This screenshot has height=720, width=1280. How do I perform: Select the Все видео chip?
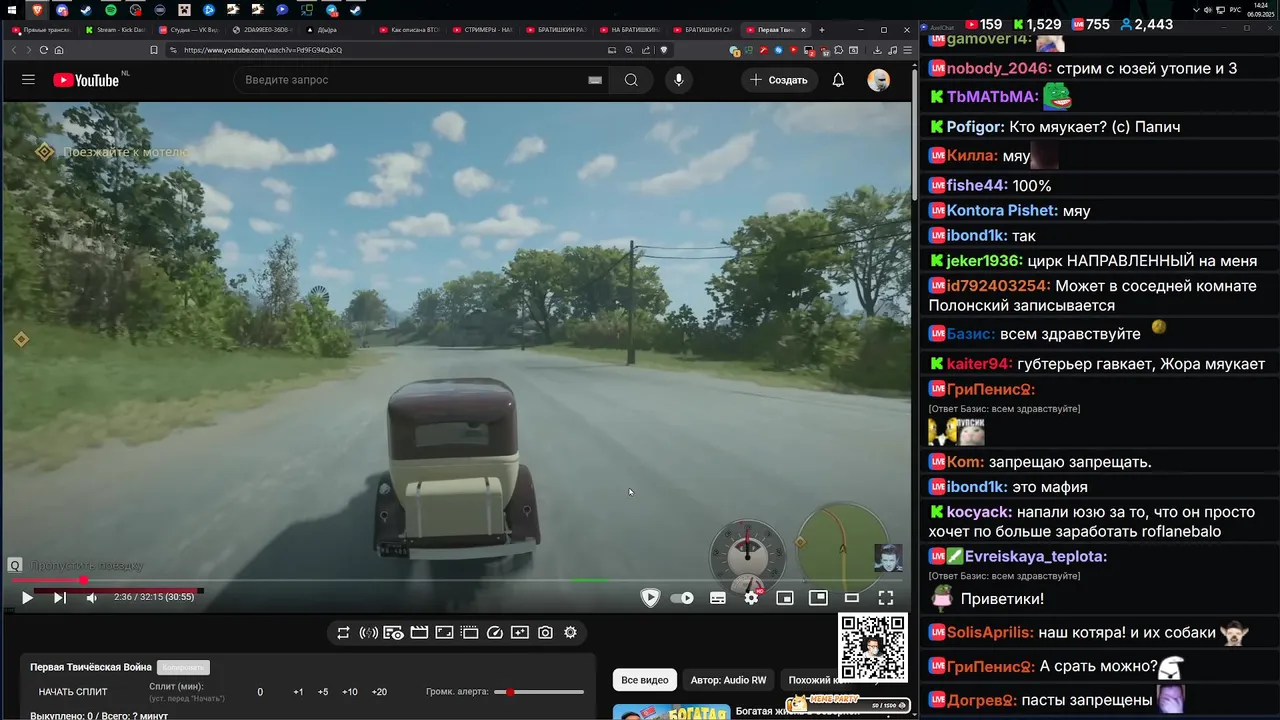[645, 680]
